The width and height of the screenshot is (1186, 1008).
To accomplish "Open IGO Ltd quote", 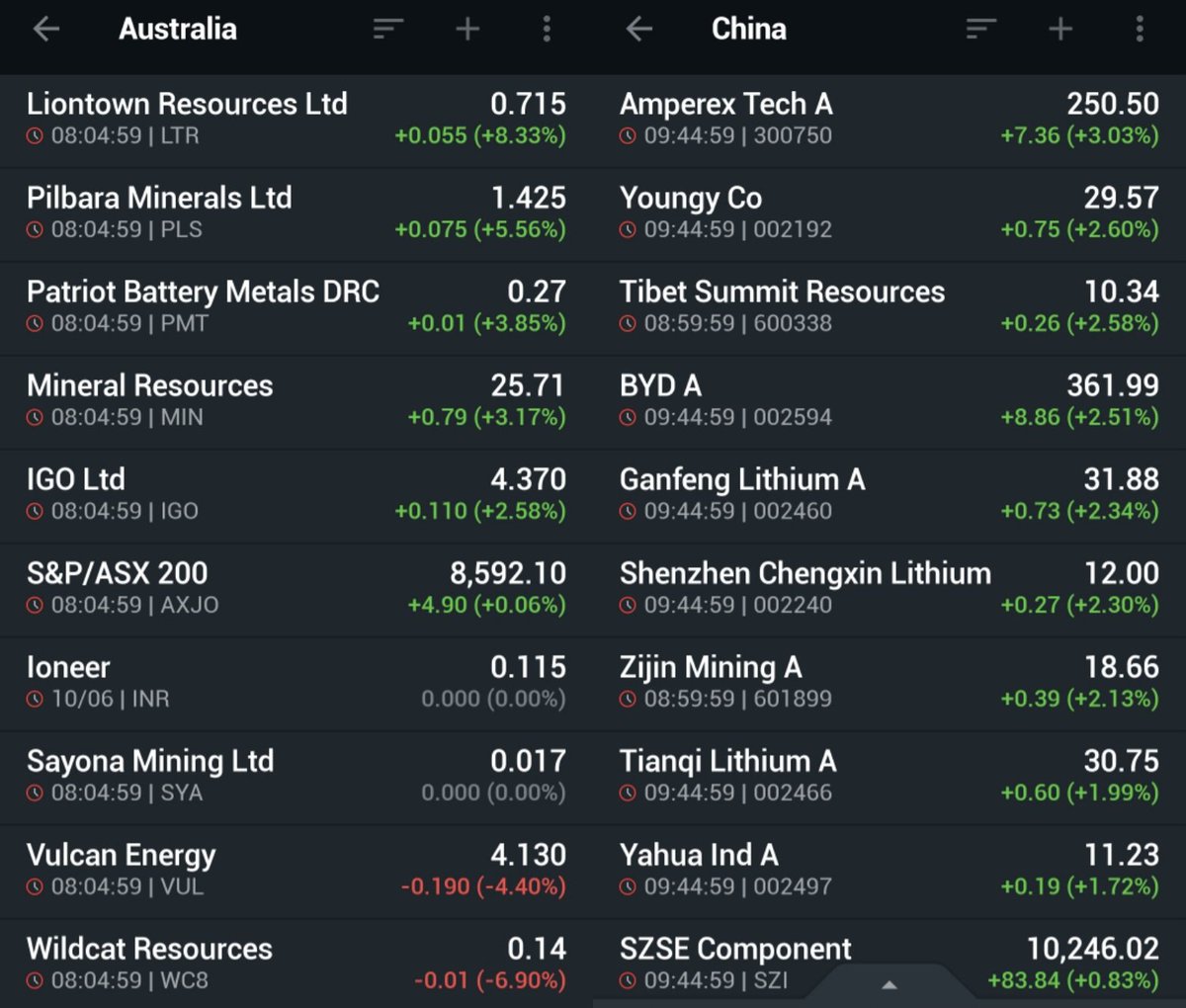I will (296, 496).
